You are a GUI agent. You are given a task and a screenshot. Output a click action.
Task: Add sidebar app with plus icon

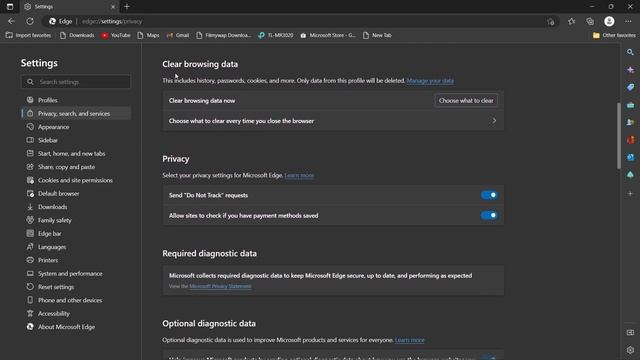tap(630, 193)
